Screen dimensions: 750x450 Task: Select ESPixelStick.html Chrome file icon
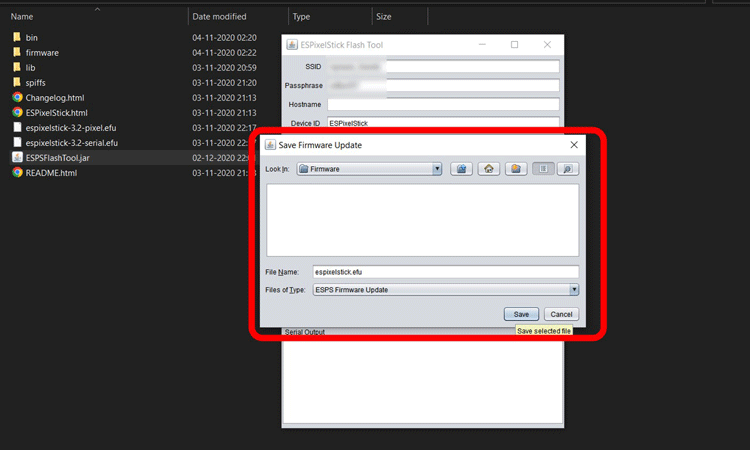point(17,112)
